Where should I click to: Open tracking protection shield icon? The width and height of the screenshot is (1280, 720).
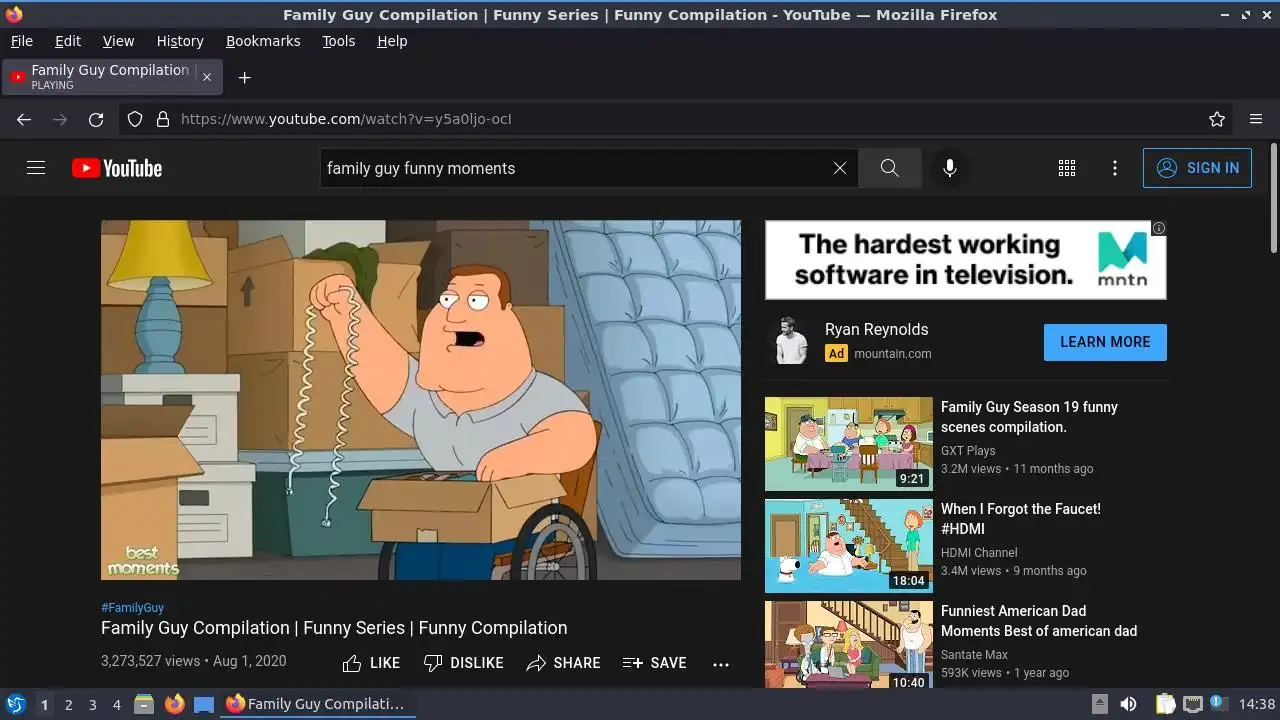(x=135, y=119)
